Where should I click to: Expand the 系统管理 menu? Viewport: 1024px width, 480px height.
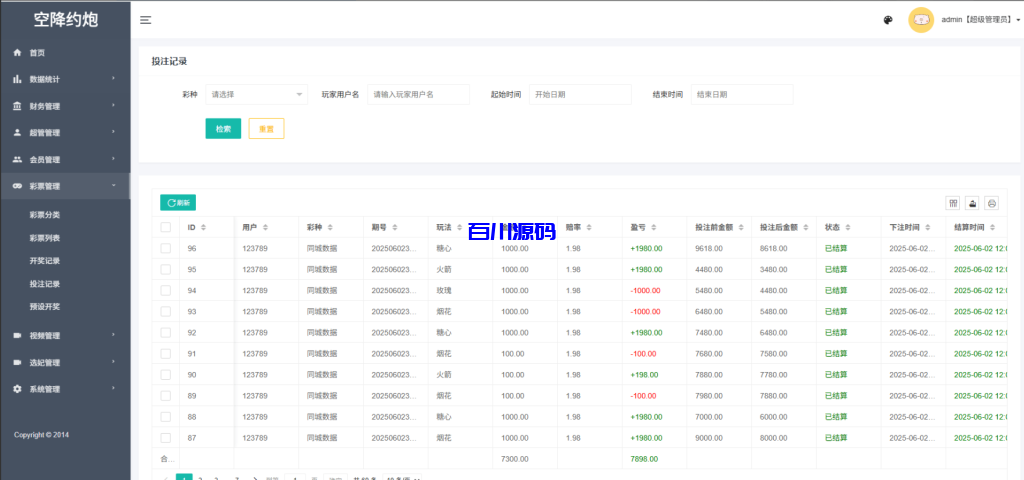[x=65, y=389]
